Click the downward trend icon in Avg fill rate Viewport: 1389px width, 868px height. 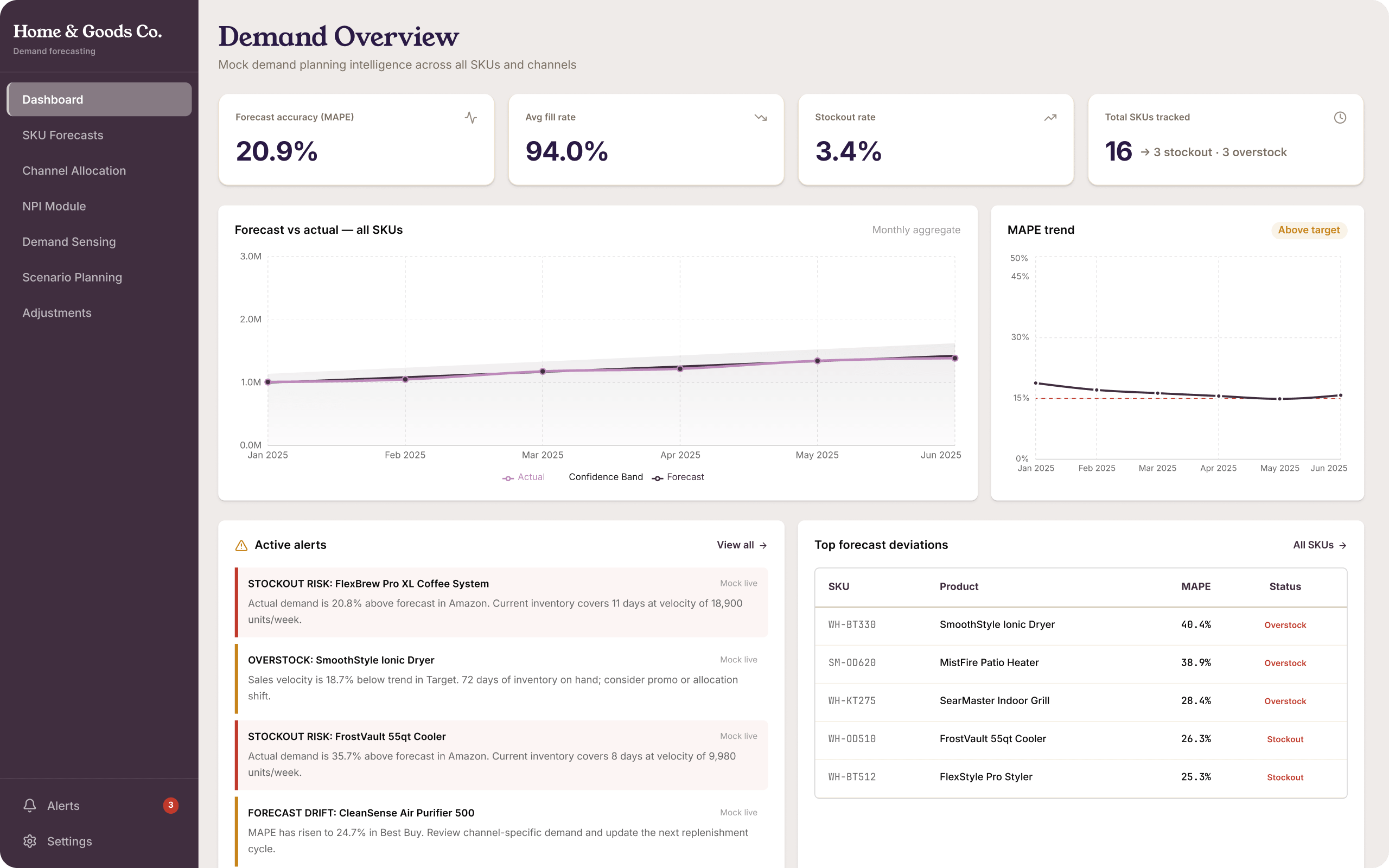[761, 118]
